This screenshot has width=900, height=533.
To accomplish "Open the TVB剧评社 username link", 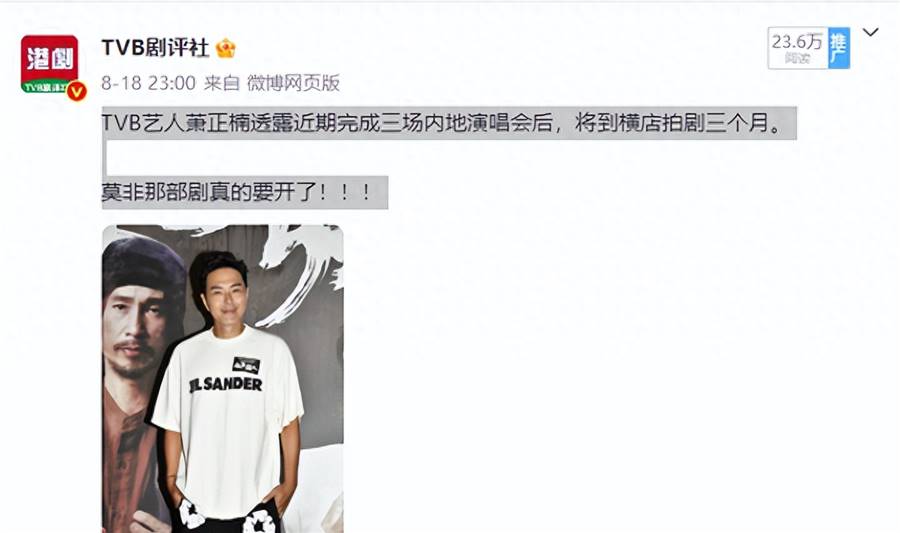I will point(155,48).
